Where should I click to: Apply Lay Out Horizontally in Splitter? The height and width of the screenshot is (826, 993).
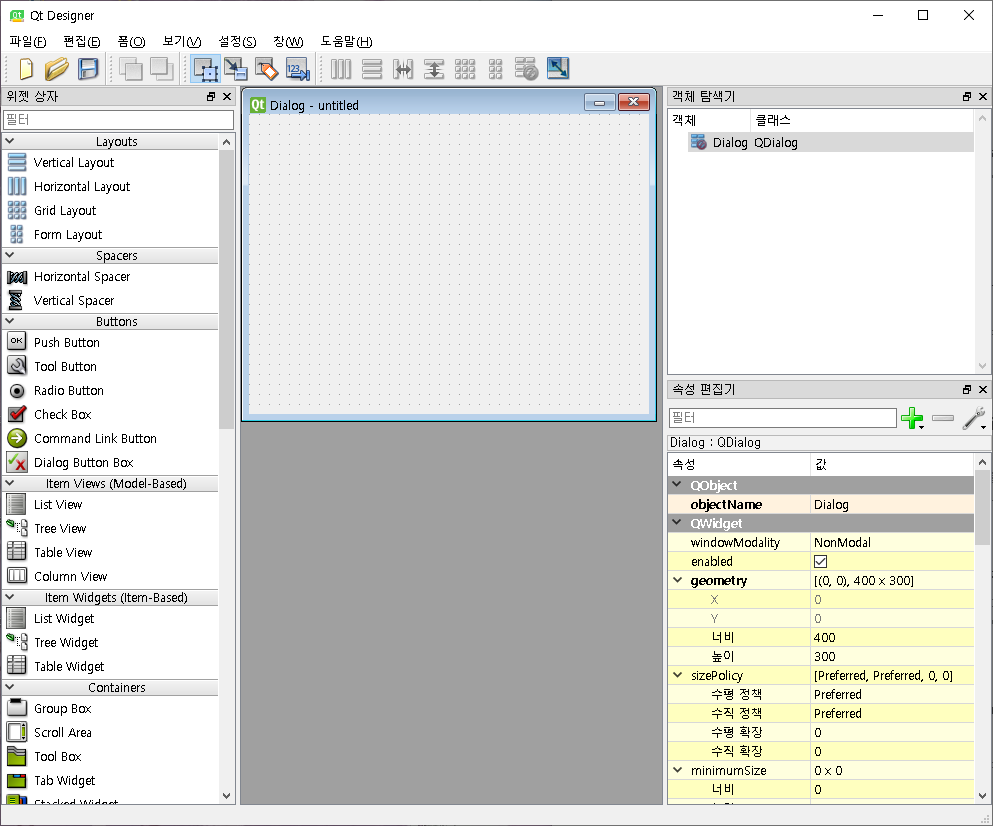[x=403, y=68]
